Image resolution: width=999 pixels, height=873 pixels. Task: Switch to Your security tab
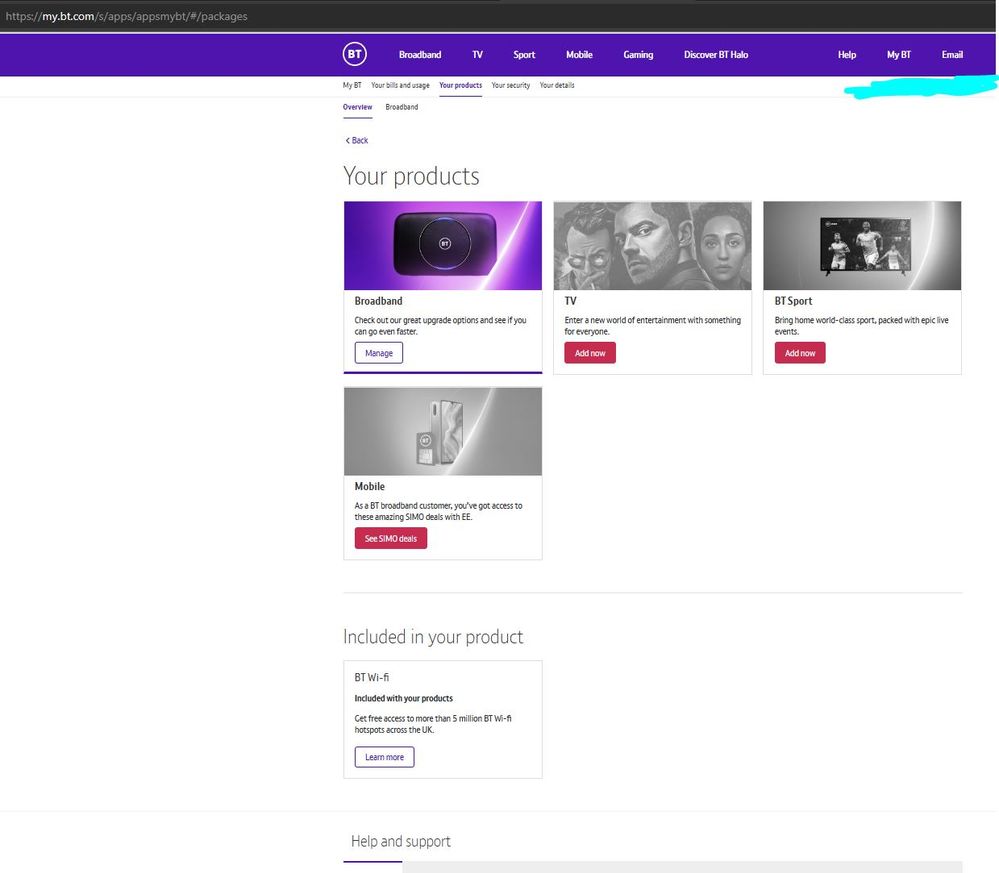point(511,86)
